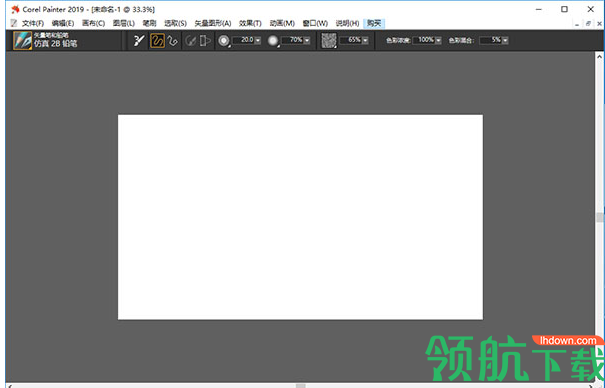Minimize the document window in menu bar
Viewport: 605px width, 388px height.
[577, 24]
